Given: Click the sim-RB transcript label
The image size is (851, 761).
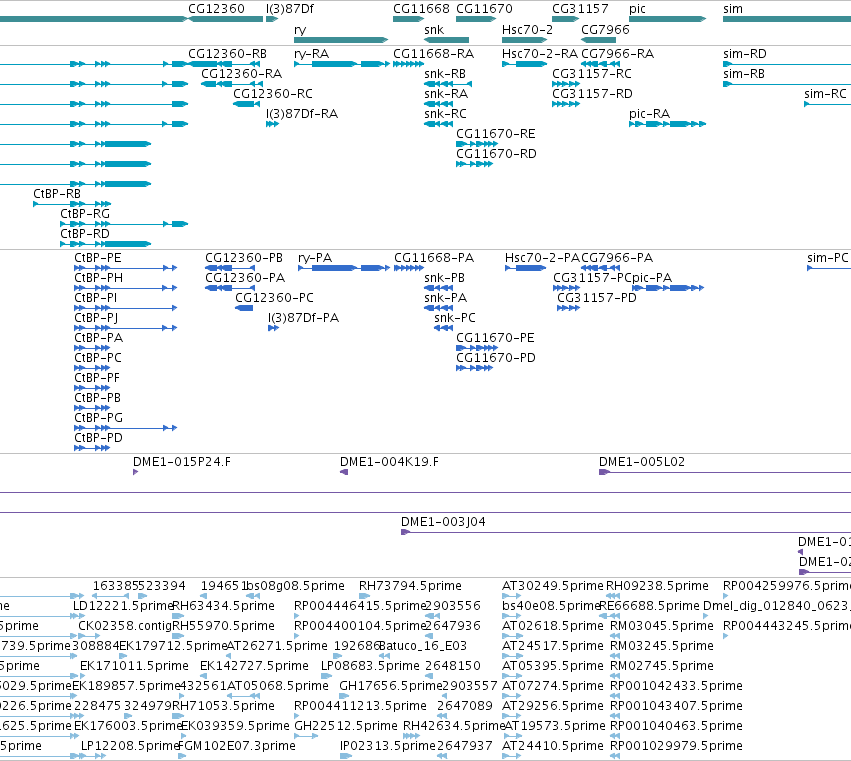Looking at the screenshot, I should [744, 74].
